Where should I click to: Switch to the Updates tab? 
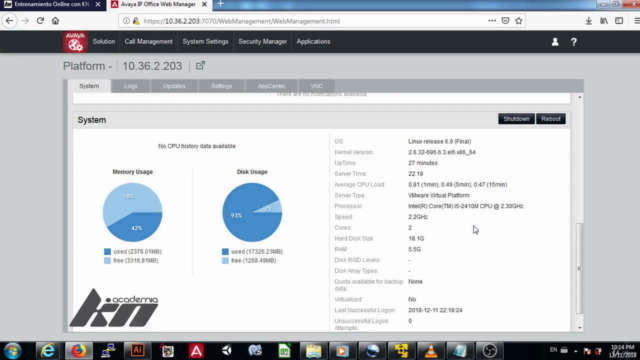[174, 86]
